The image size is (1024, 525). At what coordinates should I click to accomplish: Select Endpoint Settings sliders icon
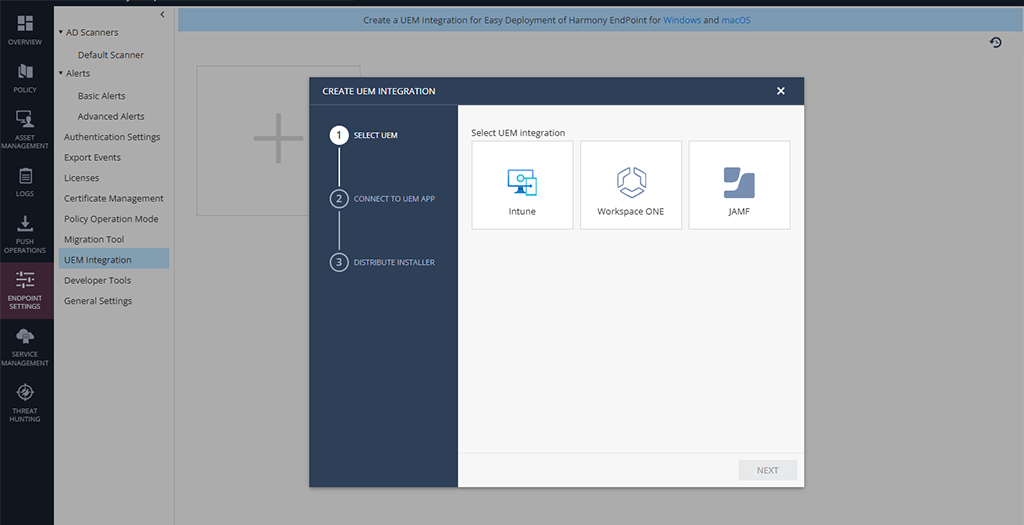[x=25, y=279]
